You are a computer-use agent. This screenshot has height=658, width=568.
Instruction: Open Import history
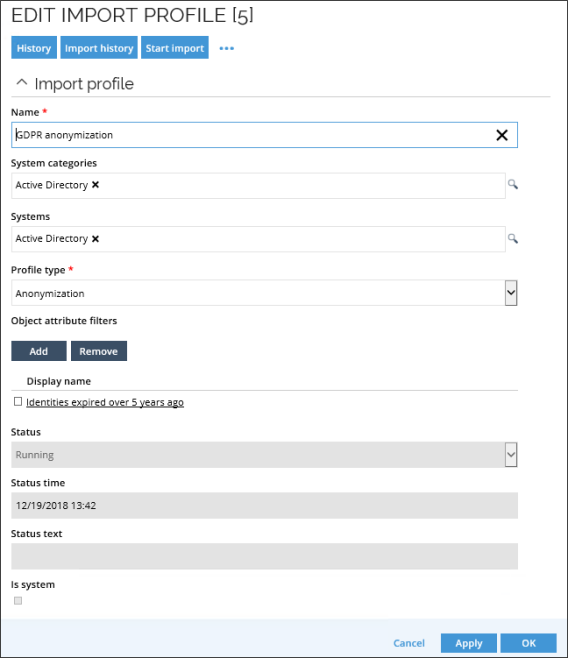point(99,48)
